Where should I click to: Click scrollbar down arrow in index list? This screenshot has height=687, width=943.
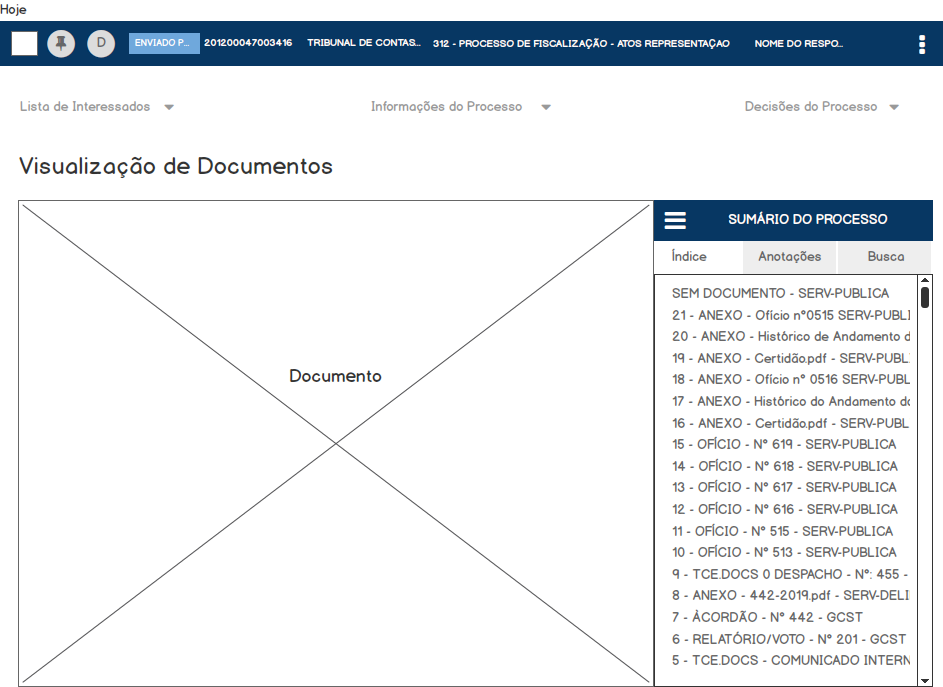tap(925, 679)
